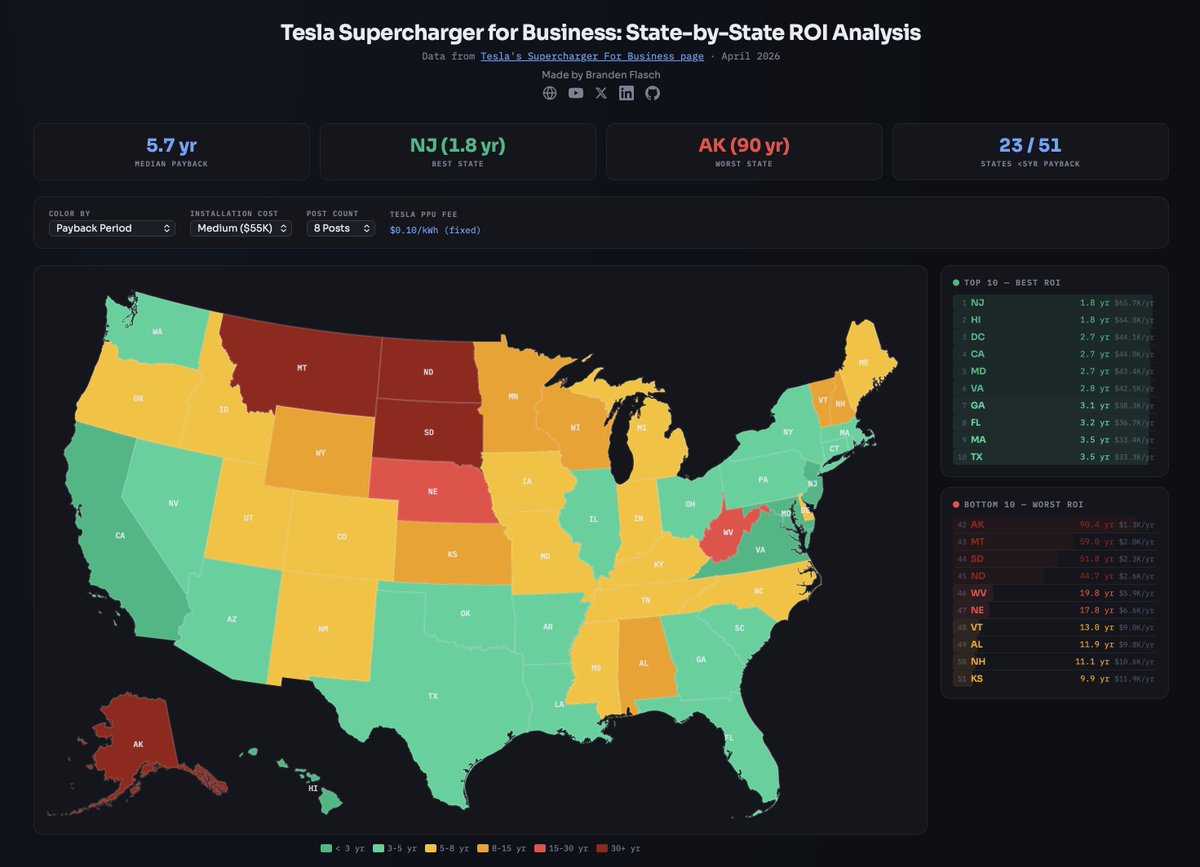Open the YouTube icon link
The image size is (1200, 867).
pos(576,93)
